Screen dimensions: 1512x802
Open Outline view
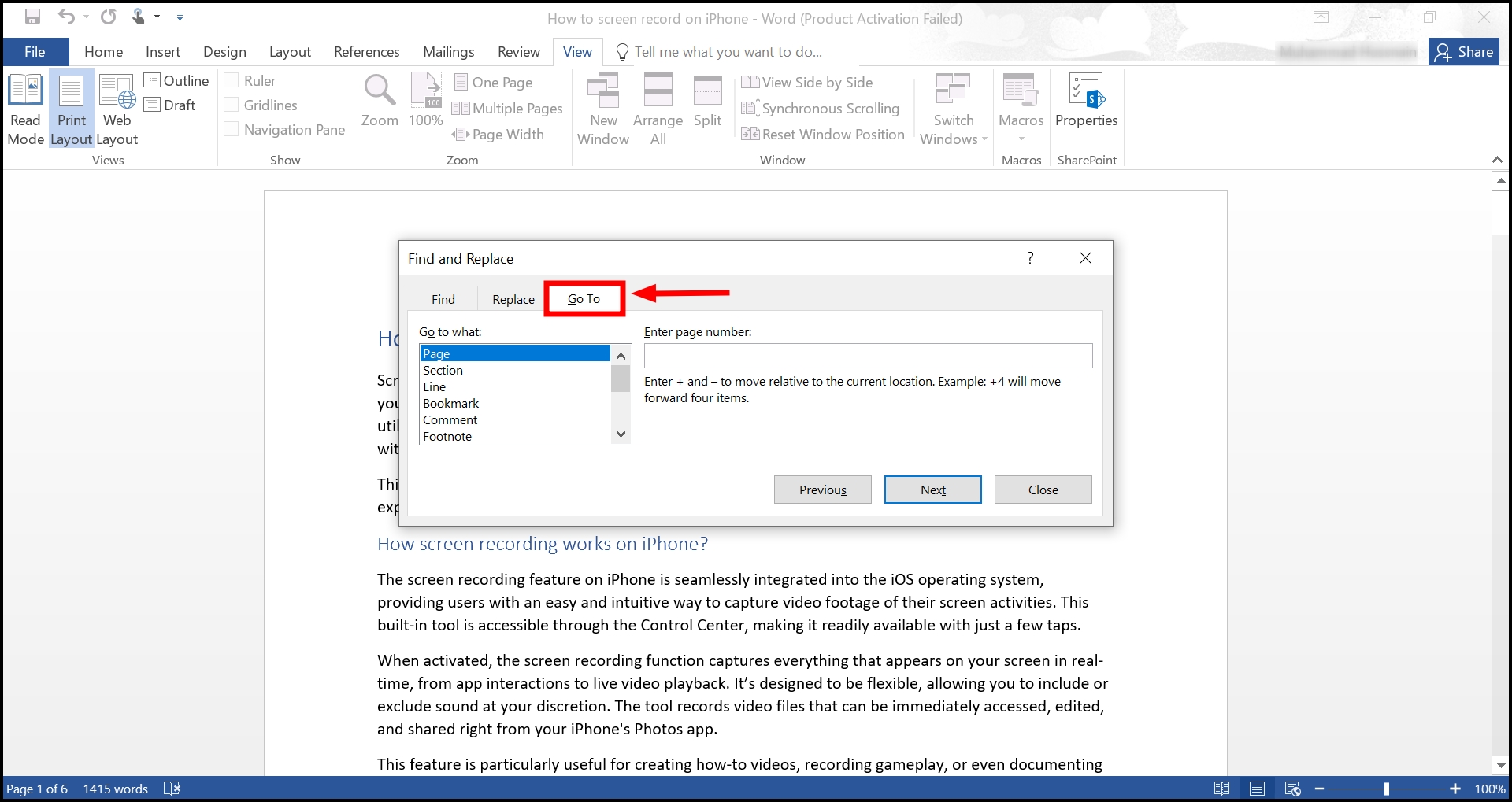click(x=176, y=80)
